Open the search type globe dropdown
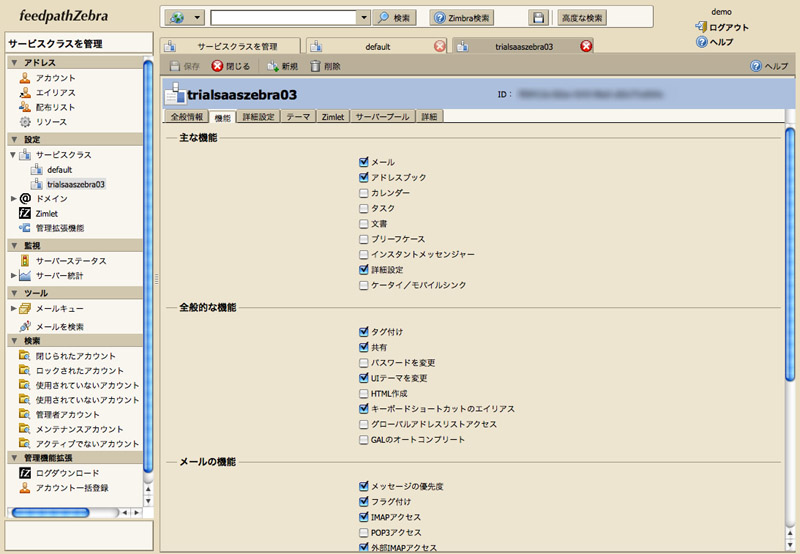 point(185,18)
